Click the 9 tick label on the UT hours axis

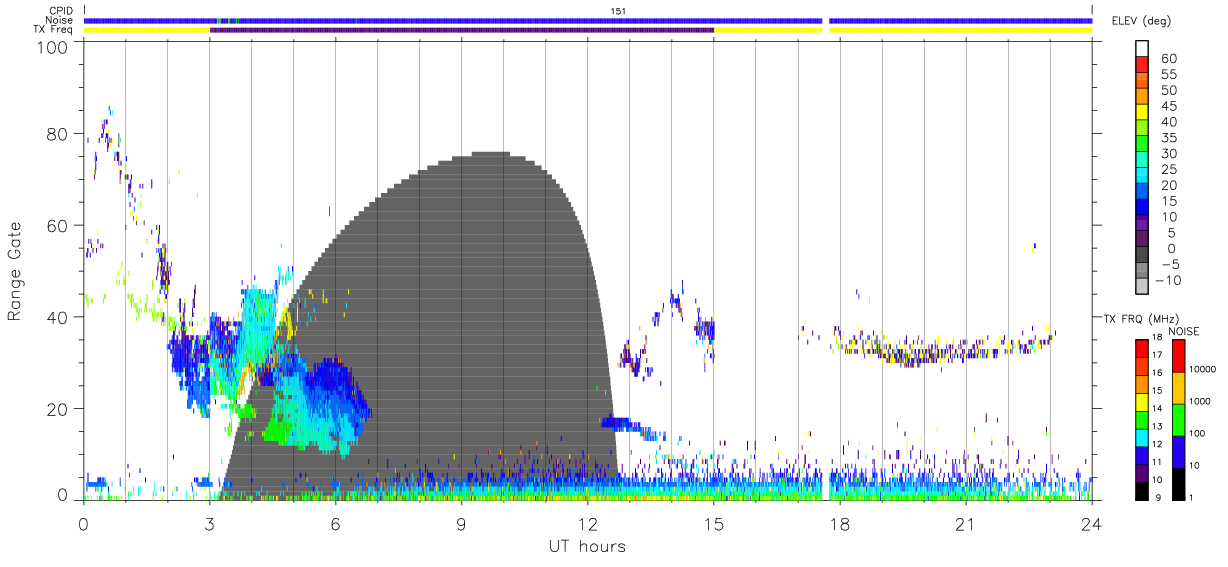coord(462,522)
